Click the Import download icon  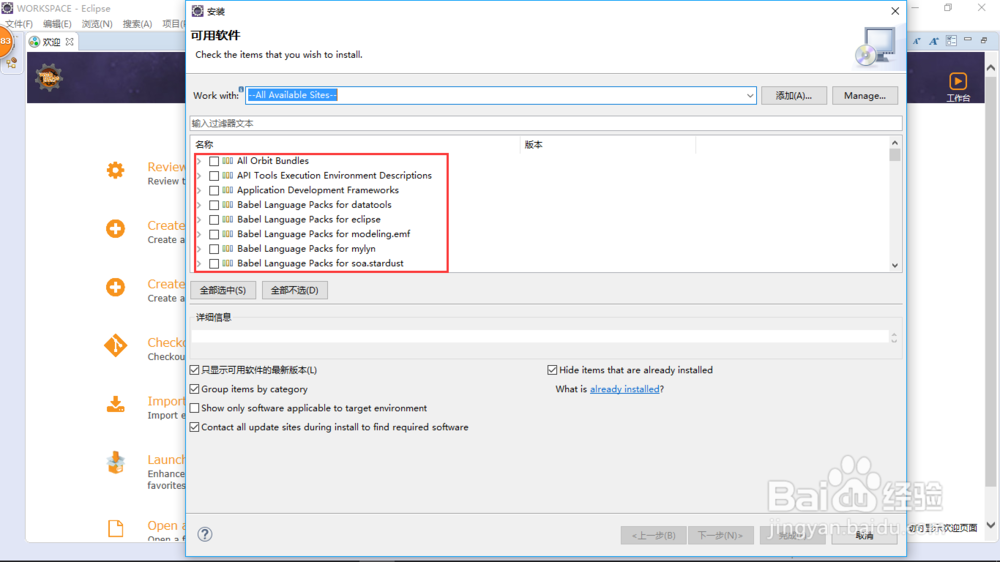[x=115, y=404]
